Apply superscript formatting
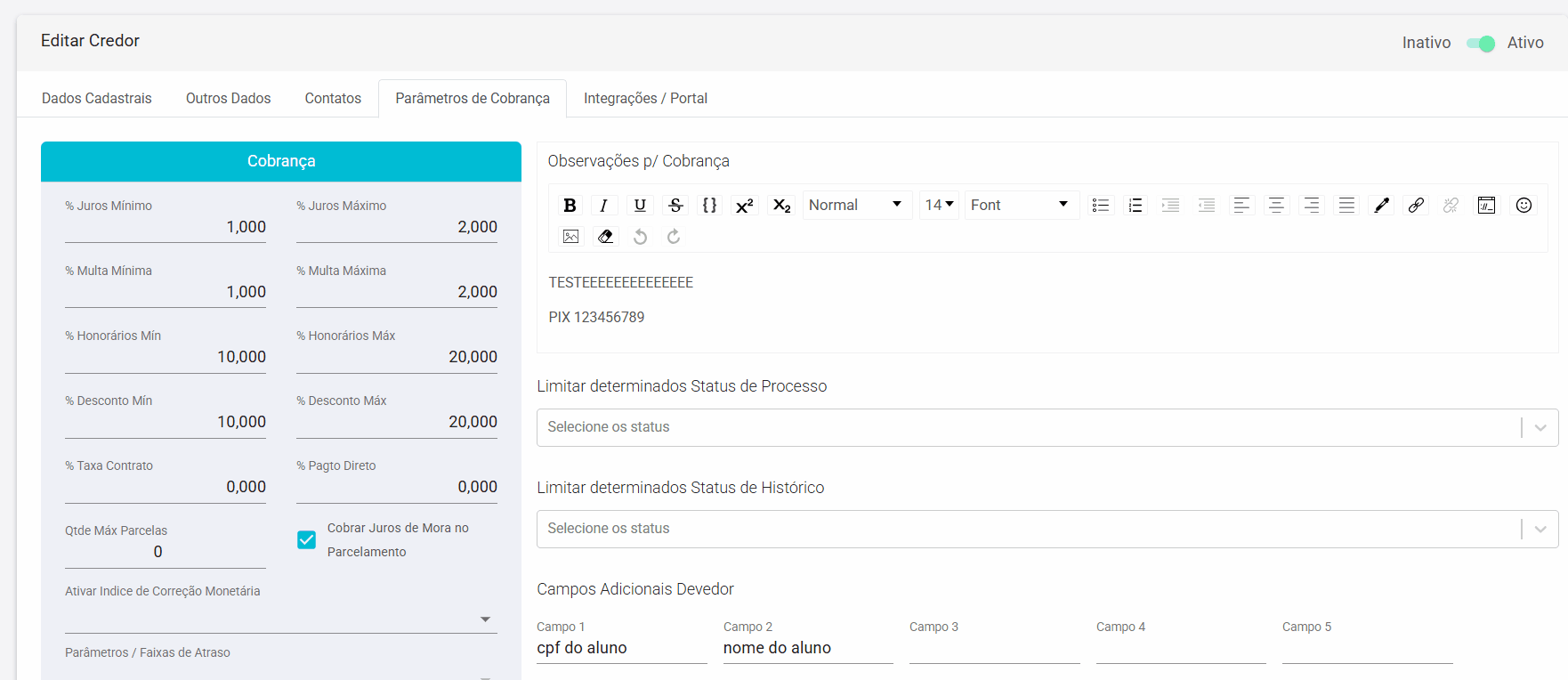The height and width of the screenshot is (680, 1568). pos(745,206)
